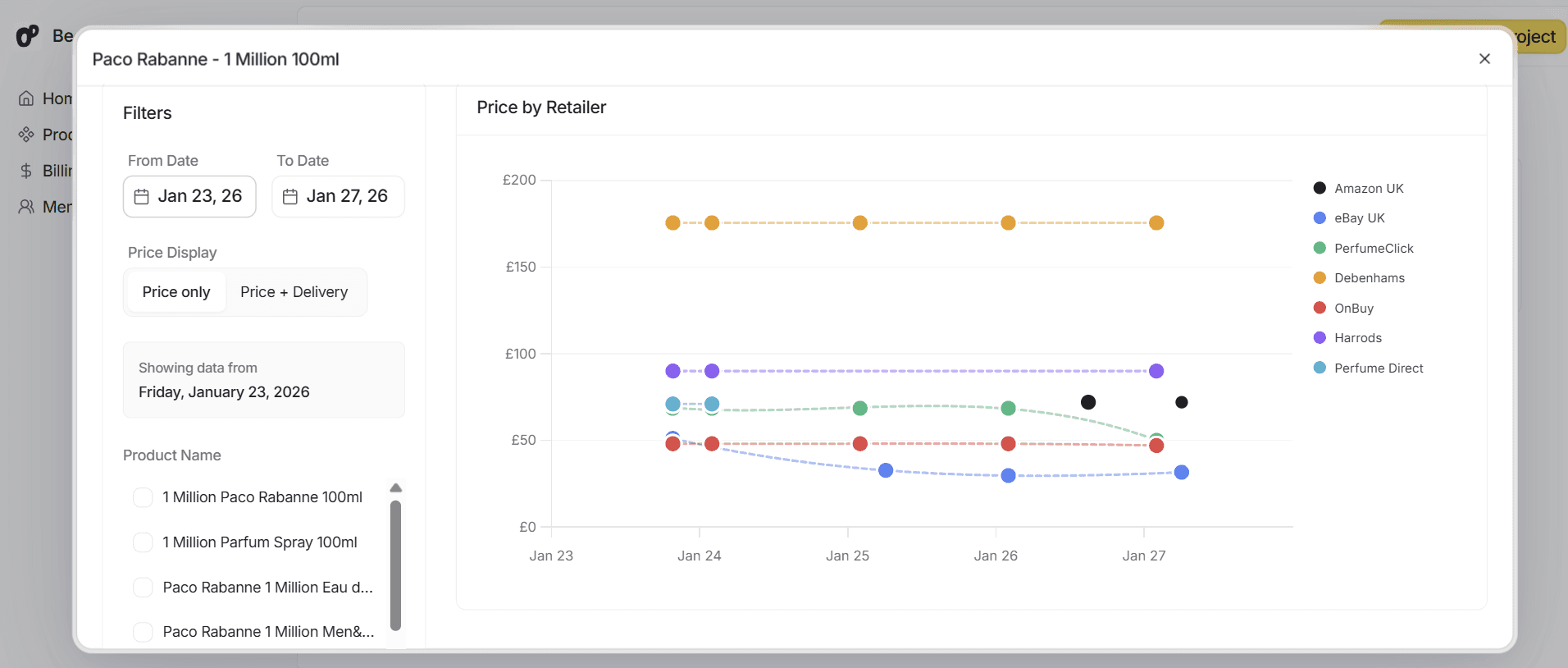Viewport: 1568px width, 668px height.
Task: Check Paco Rabanne 1 Million Men&... checkbox
Action: (143, 632)
